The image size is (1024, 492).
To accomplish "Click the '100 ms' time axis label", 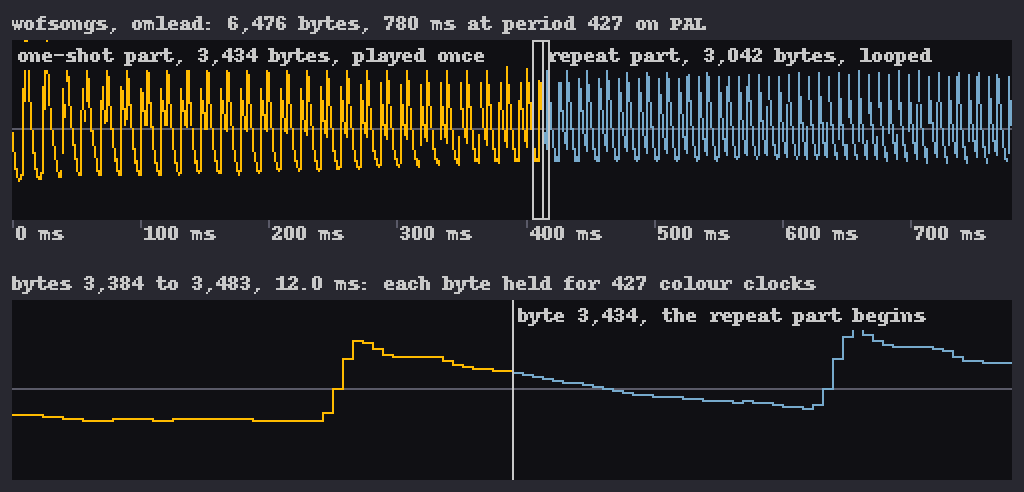I will click(180, 233).
